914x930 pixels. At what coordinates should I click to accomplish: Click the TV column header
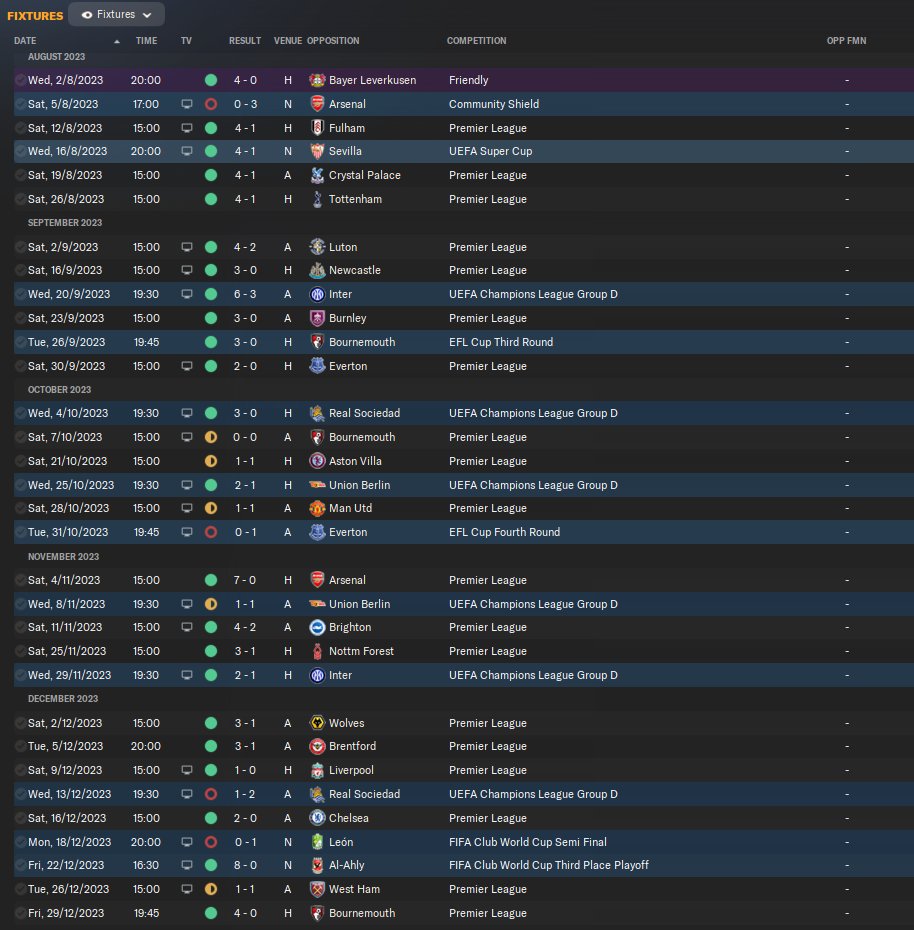186,40
